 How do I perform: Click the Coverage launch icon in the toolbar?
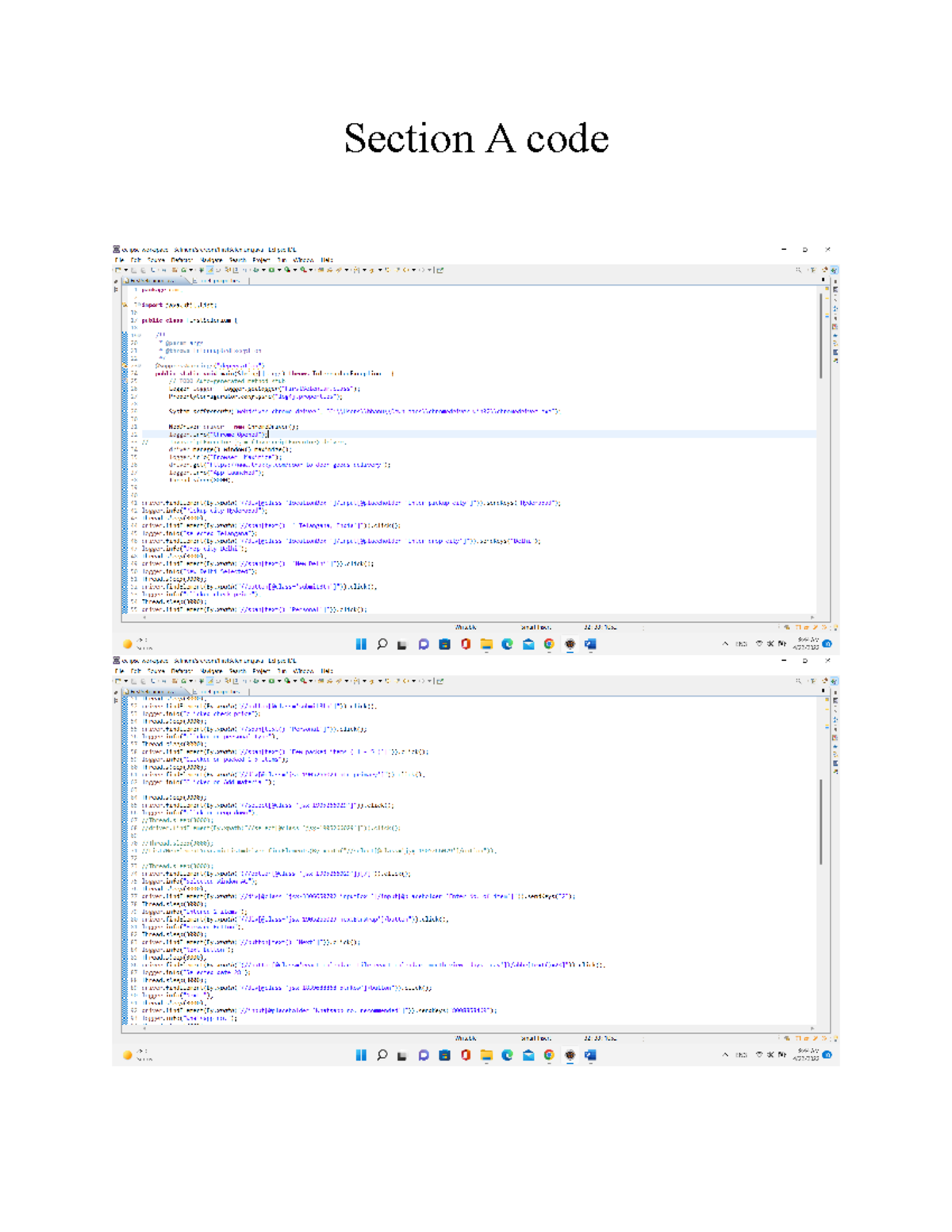point(286,271)
